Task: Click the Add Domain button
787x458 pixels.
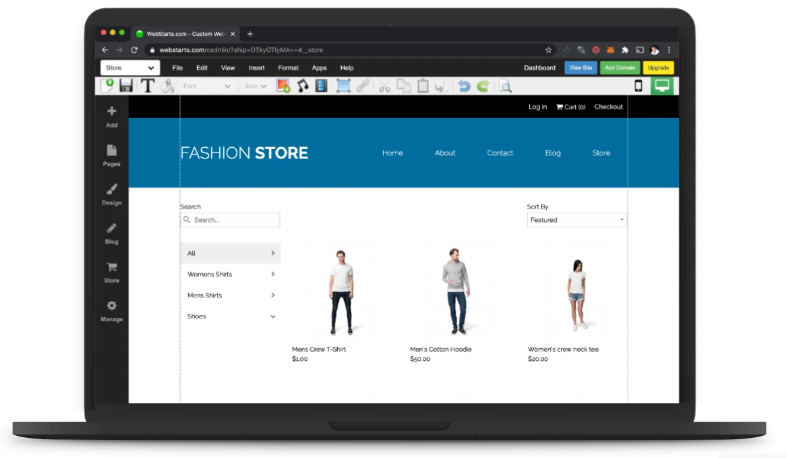Action: [x=620, y=68]
